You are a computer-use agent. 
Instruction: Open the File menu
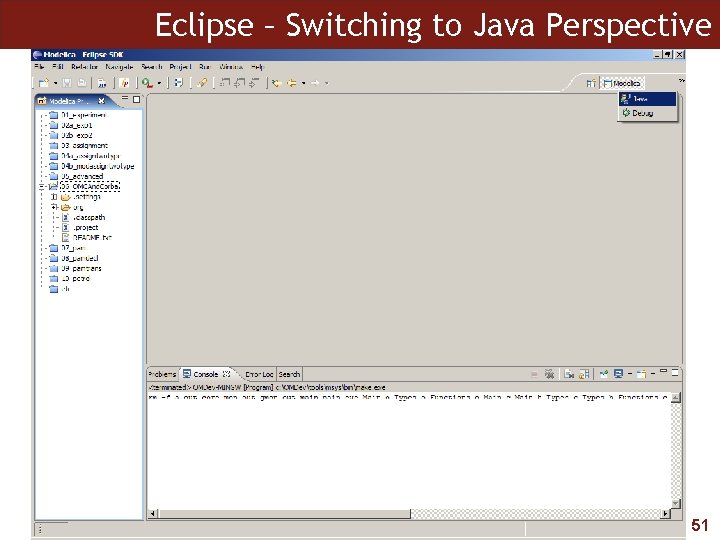(39, 67)
